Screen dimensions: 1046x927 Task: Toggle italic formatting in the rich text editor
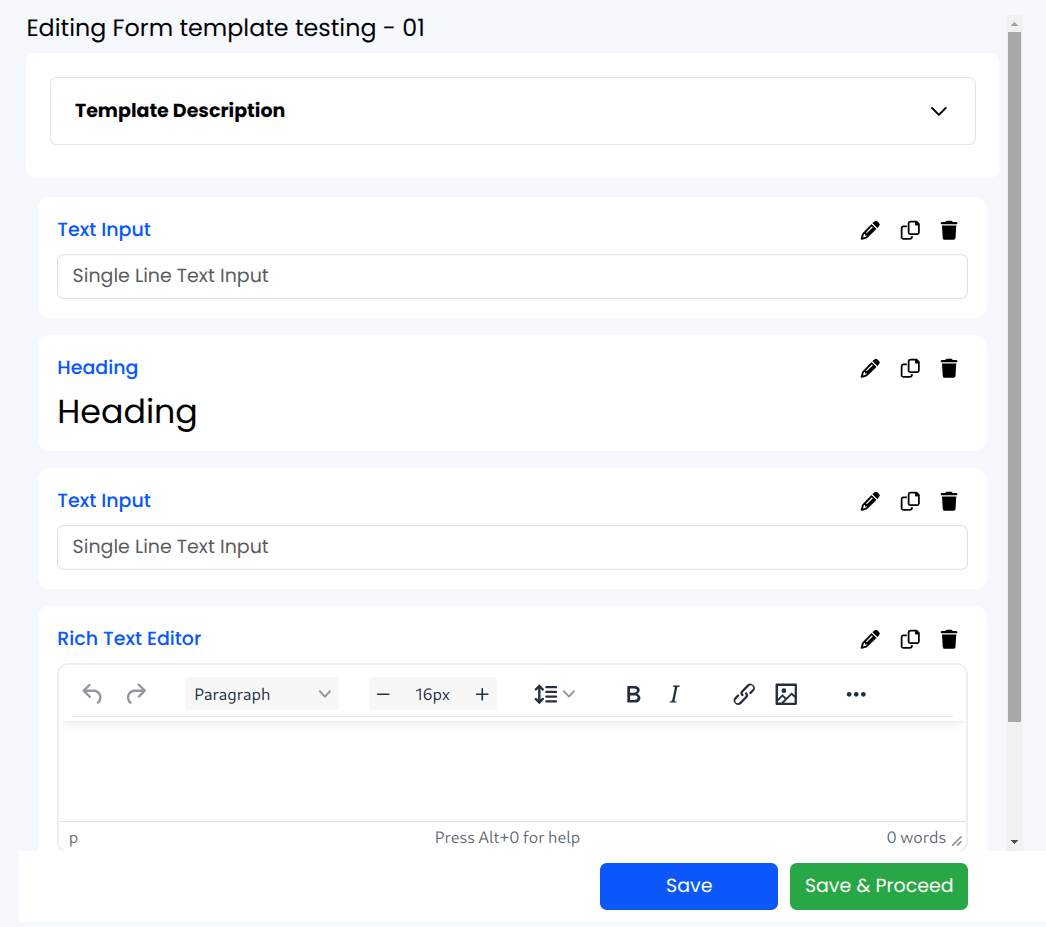(x=674, y=694)
